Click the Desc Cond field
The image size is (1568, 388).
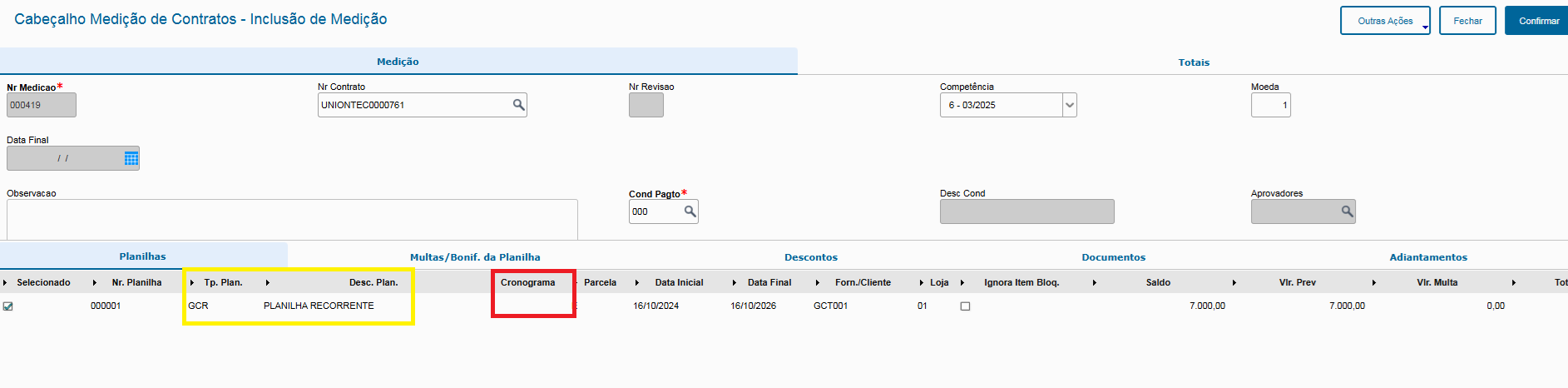(x=1026, y=211)
